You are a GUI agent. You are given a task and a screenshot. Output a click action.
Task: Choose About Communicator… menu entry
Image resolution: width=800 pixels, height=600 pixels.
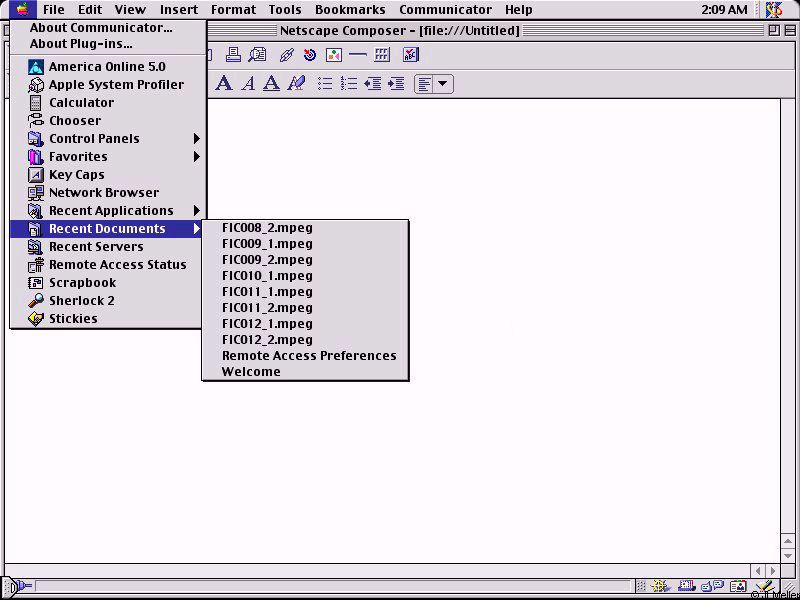click(x=101, y=28)
